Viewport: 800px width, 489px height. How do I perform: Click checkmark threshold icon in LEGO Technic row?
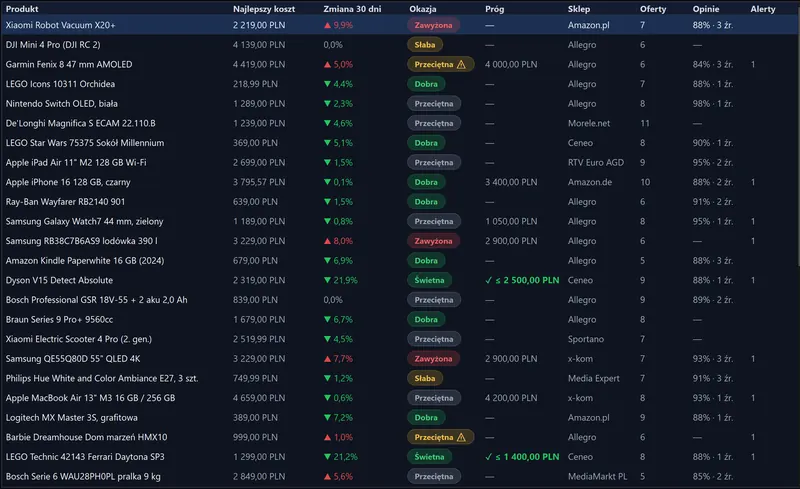(x=489, y=457)
